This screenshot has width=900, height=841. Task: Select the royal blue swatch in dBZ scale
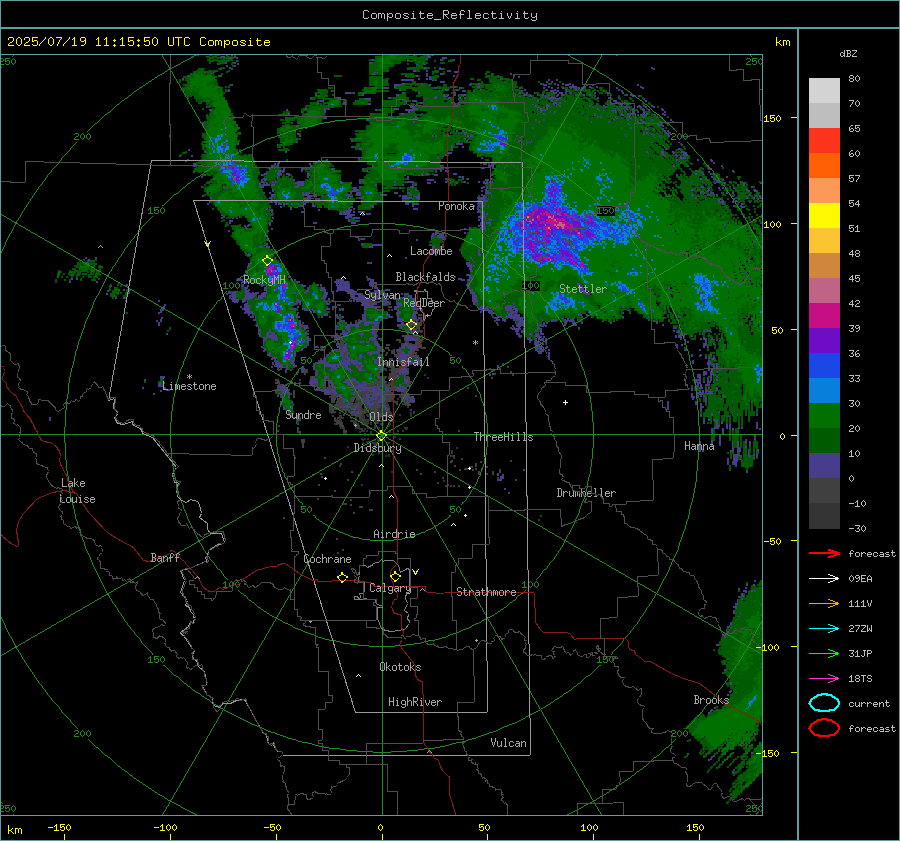pyautogui.click(x=824, y=366)
